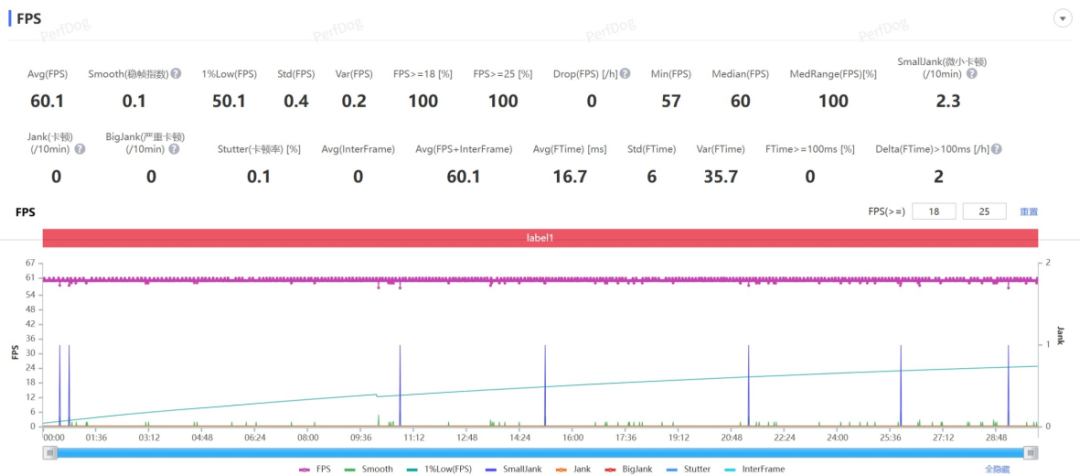Viewport: 1080px width, 476px height.
Task: Click Var(FPS) value 0.2
Action: pos(354,101)
